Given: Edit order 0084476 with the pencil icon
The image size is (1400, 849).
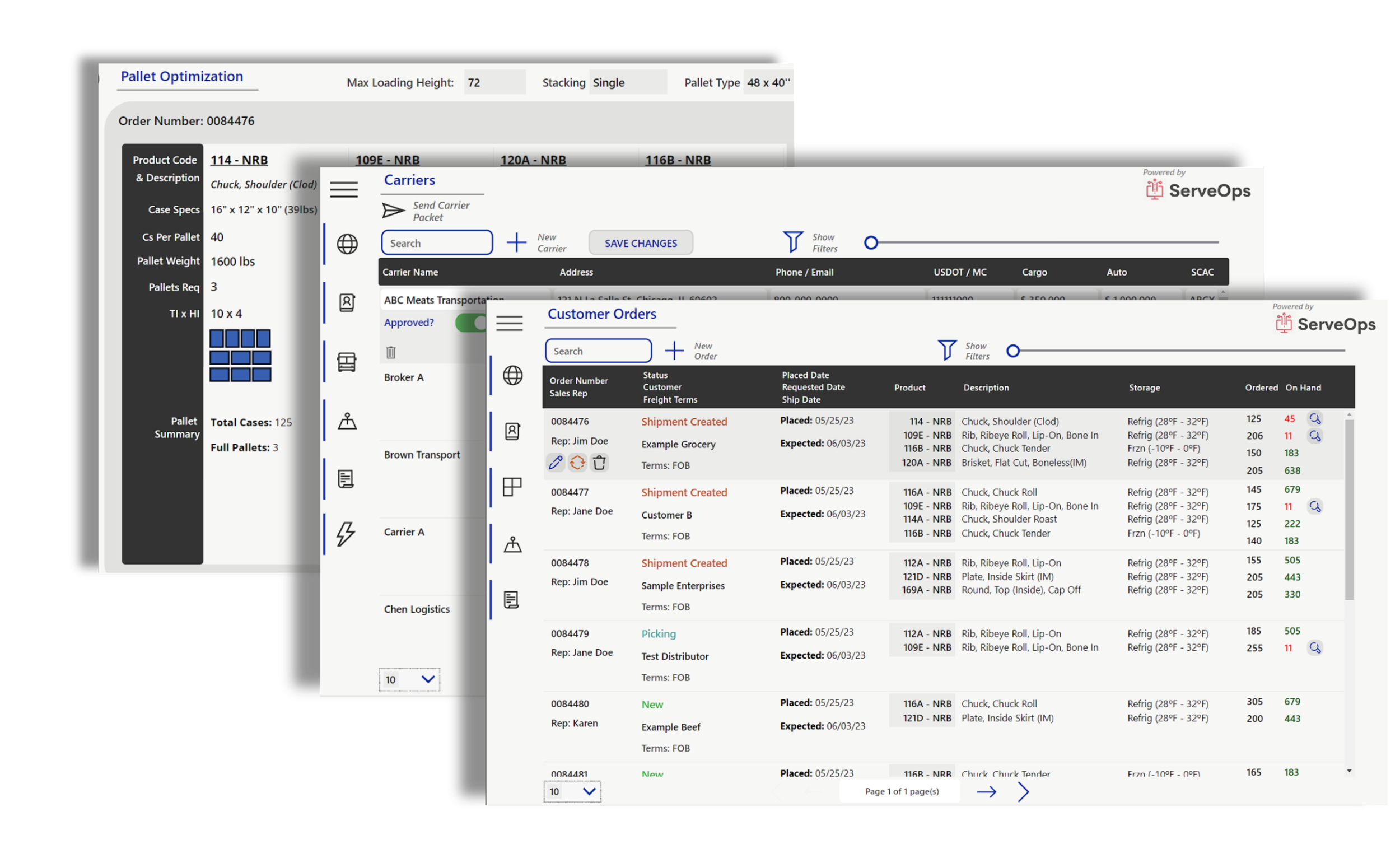Looking at the screenshot, I should tap(555, 463).
